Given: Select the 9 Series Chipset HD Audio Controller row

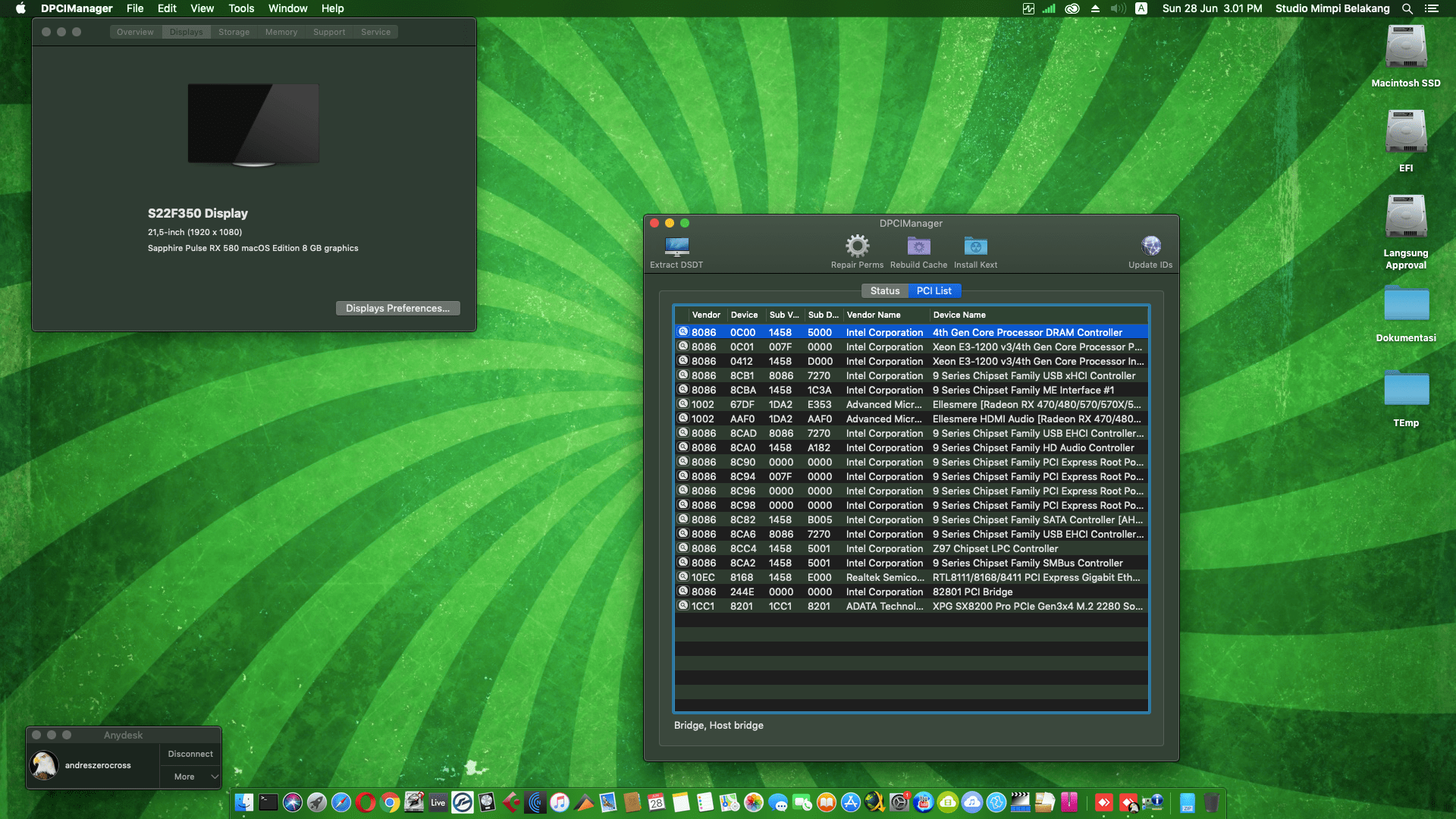Looking at the screenshot, I should (912, 447).
